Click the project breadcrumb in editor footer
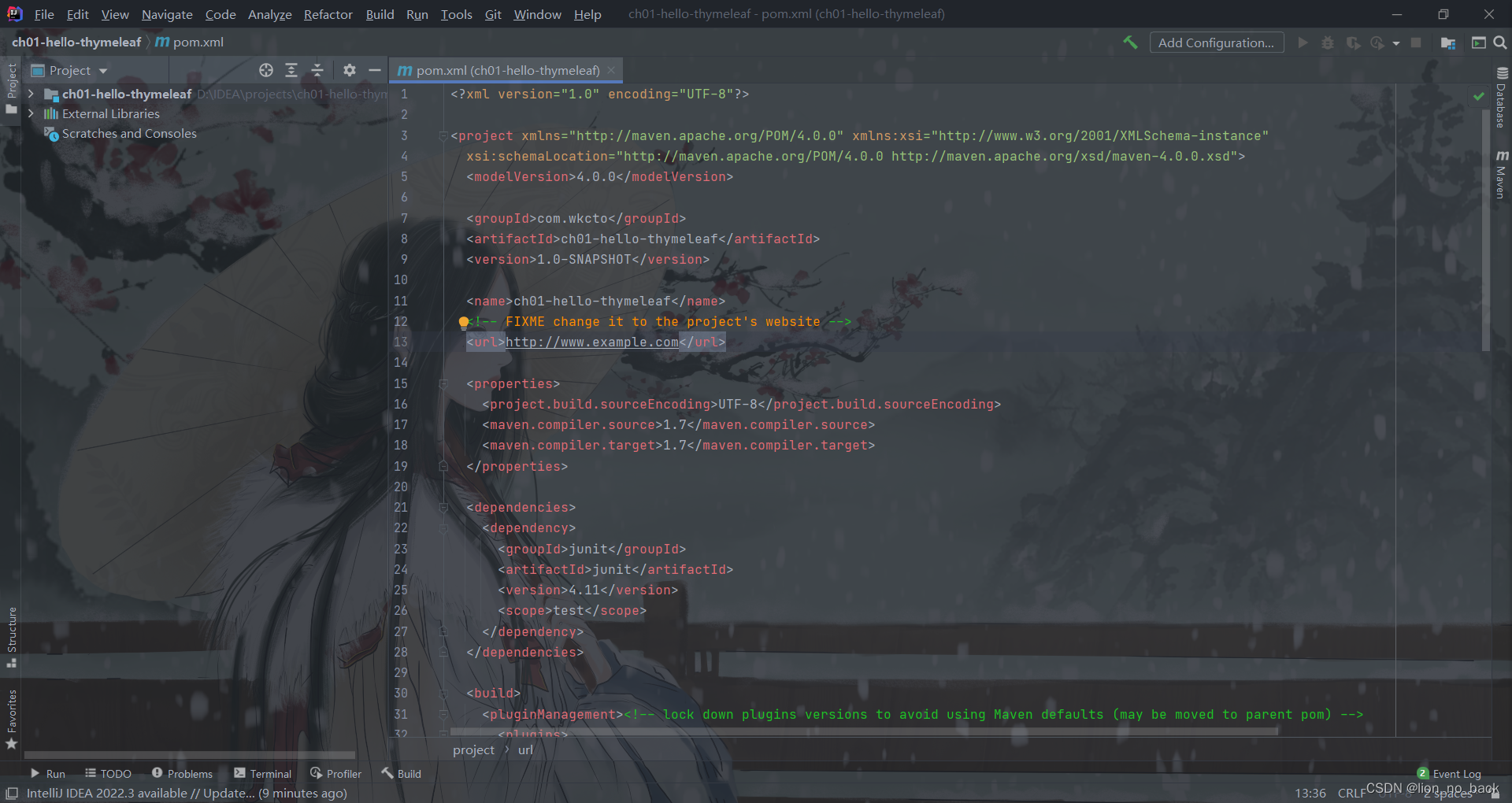 (473, 750)
